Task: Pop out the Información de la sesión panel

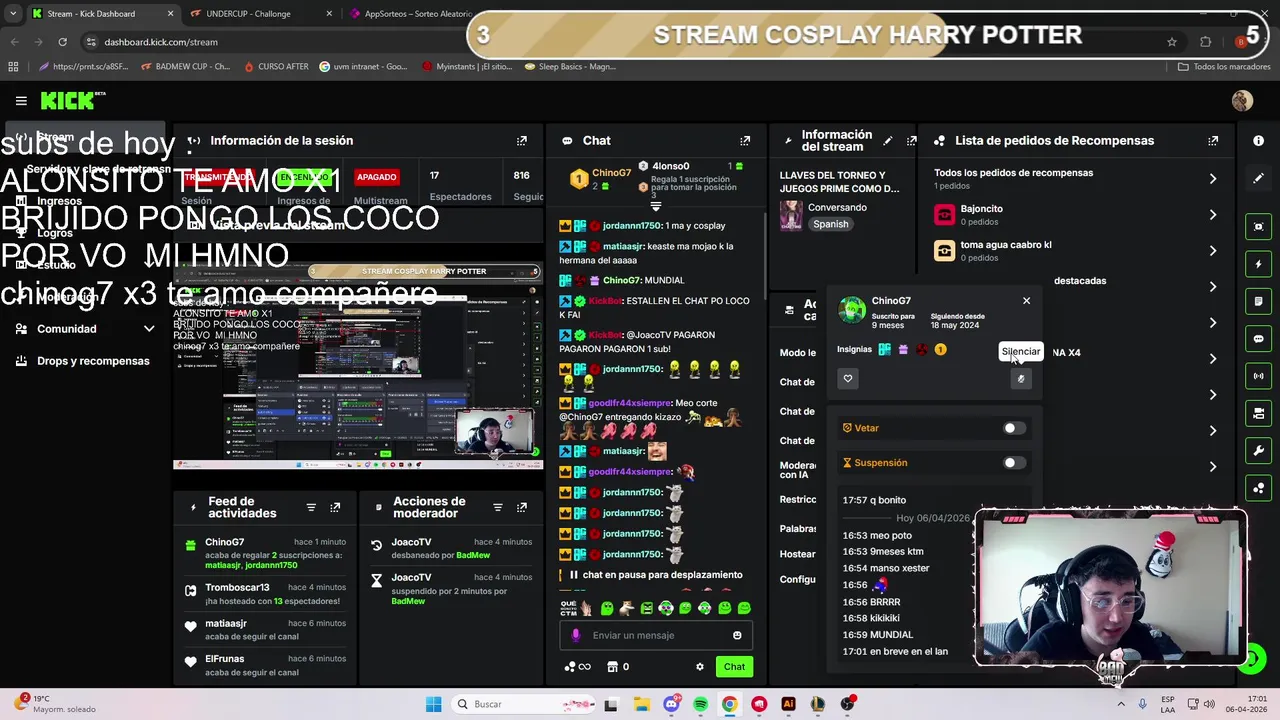Action: click(521, 141)
